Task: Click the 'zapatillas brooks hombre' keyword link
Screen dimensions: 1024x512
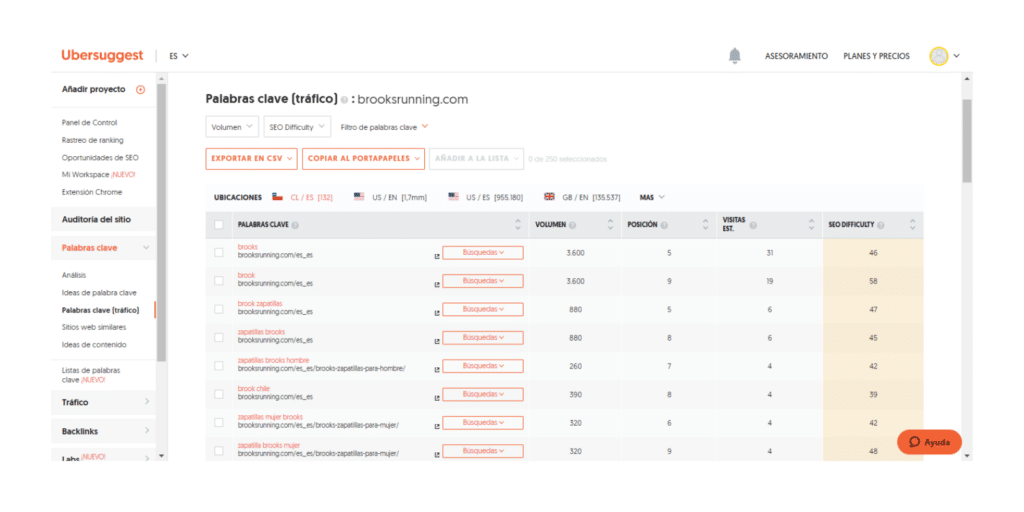Action: coord(274,360)
